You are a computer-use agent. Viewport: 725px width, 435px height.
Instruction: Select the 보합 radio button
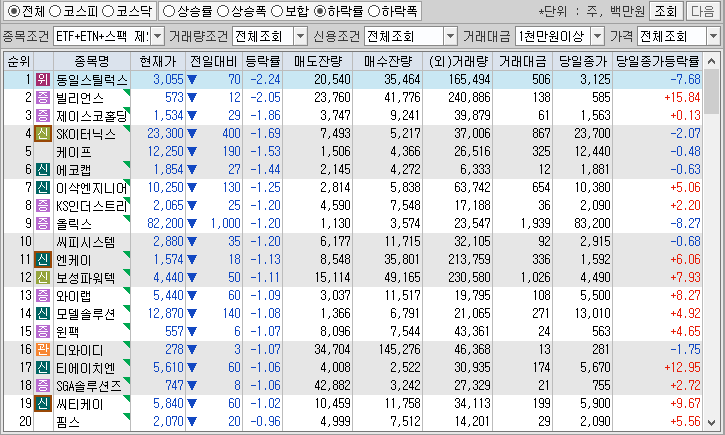(276, 11)
